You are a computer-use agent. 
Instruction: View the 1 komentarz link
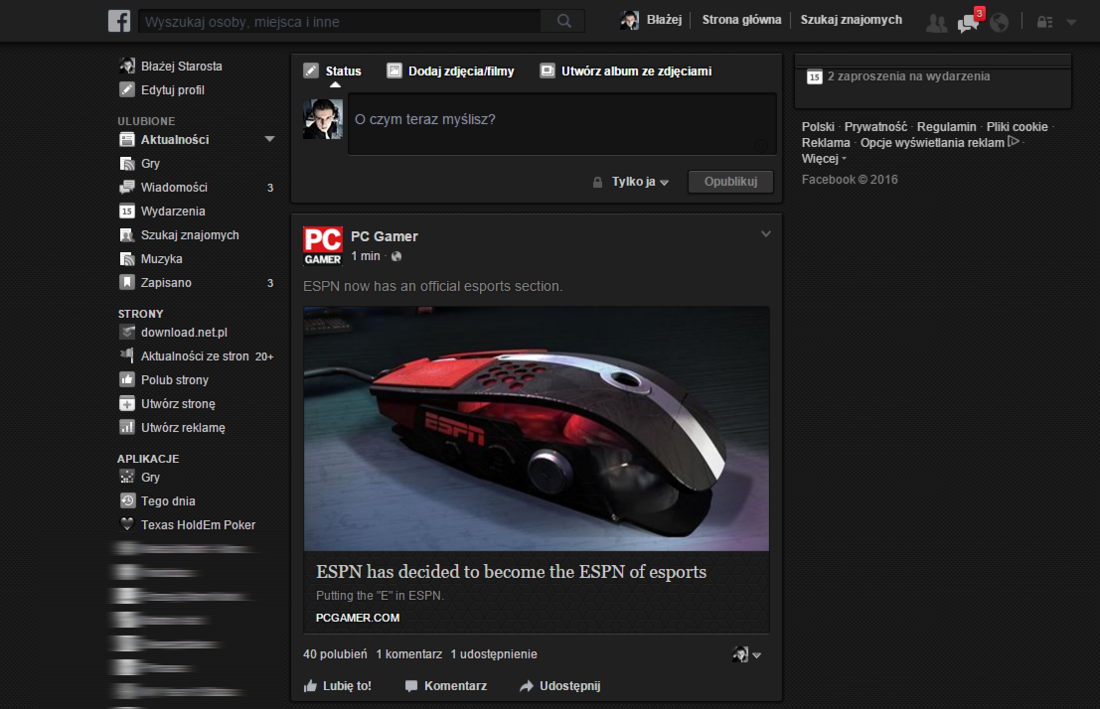pos(409,654)
